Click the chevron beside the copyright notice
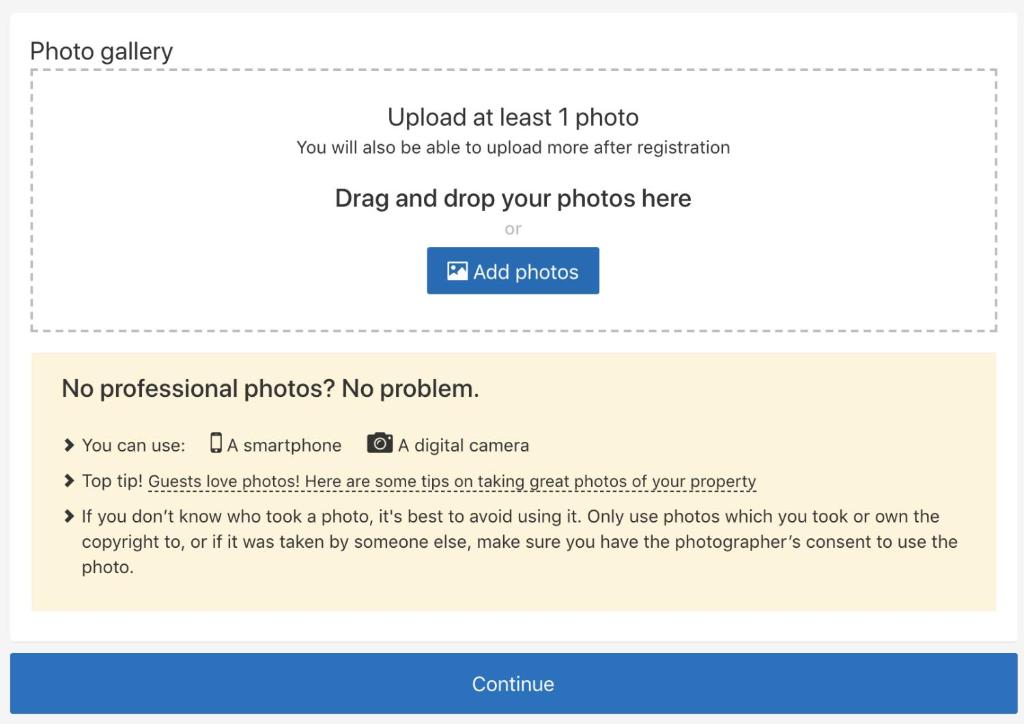The width and height of the screenshot is (1024, 724). (69, 516)
